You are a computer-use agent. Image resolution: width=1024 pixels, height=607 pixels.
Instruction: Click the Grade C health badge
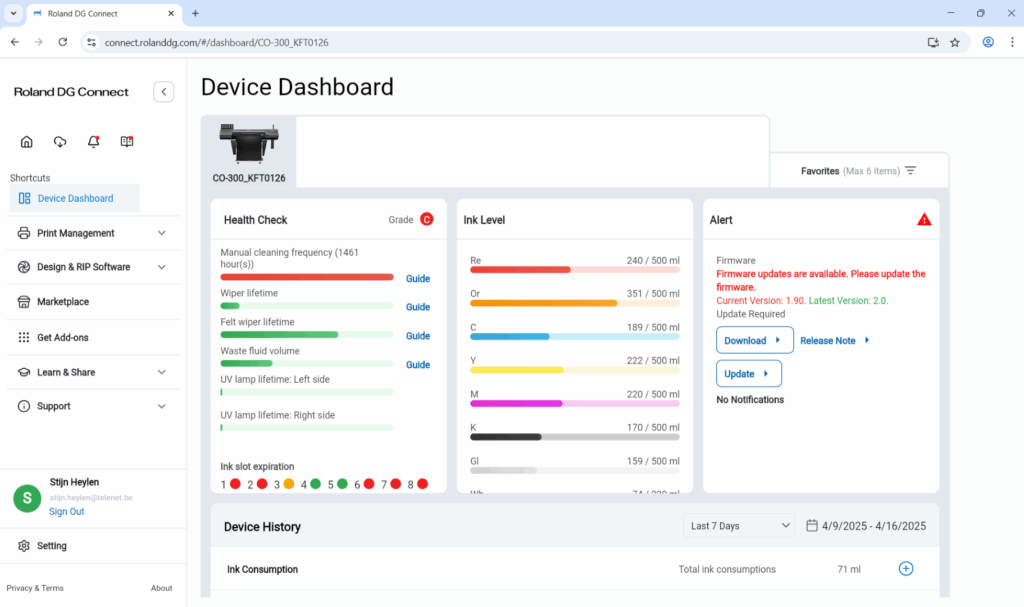pos(426,219)
